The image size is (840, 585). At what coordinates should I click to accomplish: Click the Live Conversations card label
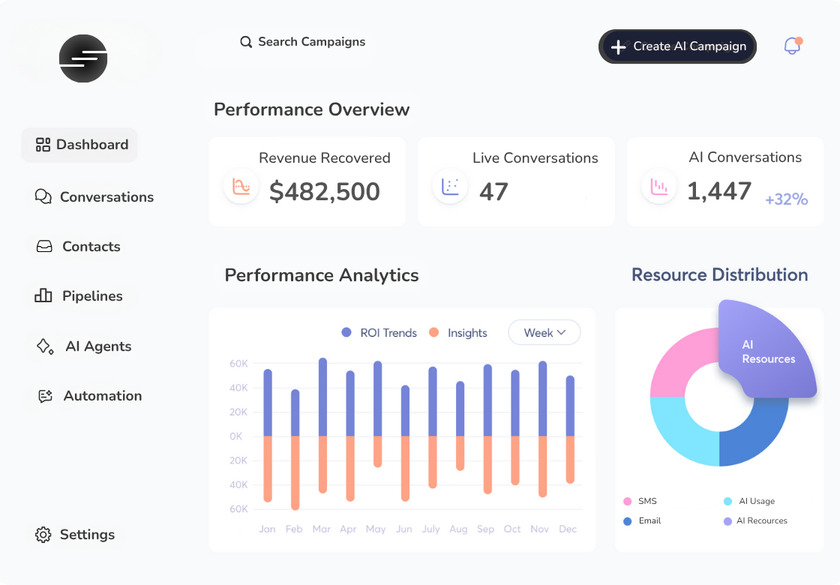(535, 158)
